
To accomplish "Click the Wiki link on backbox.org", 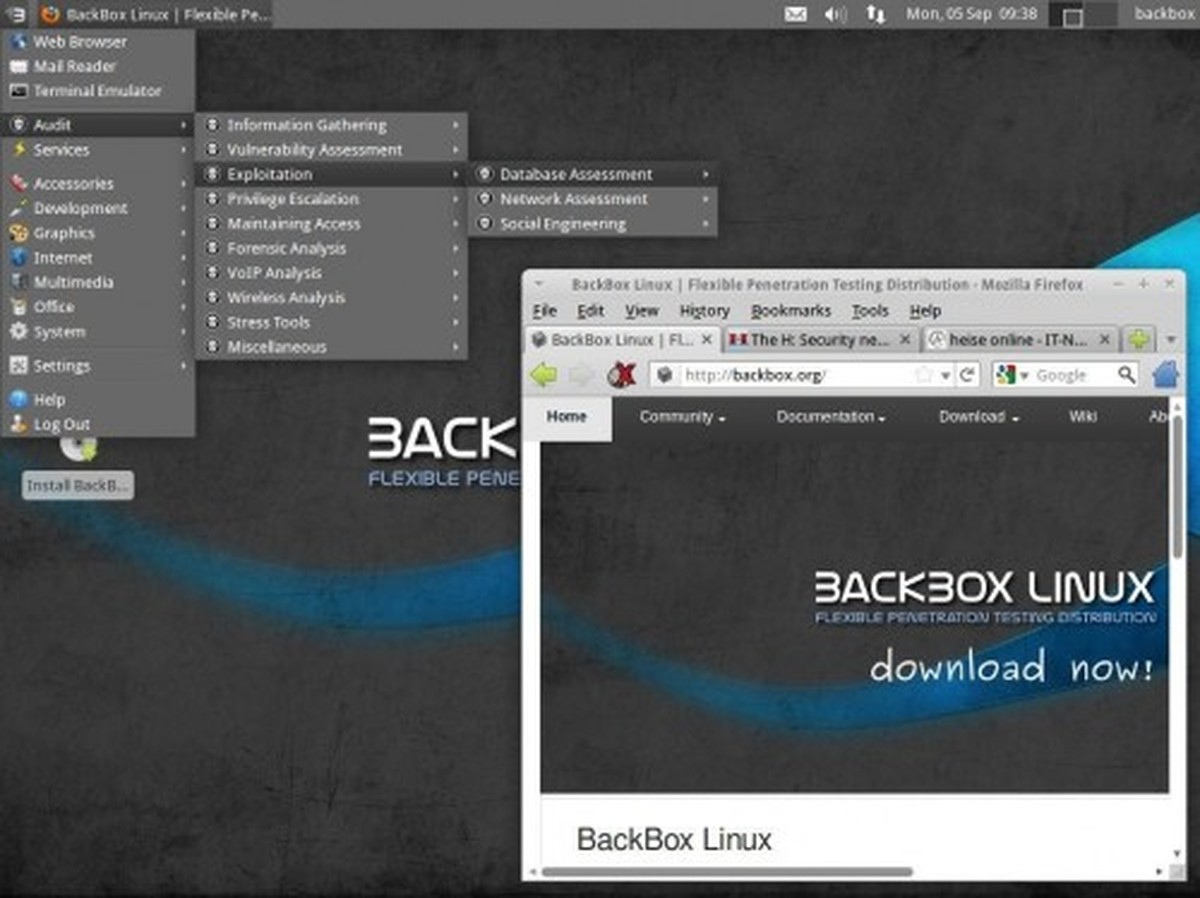I will pyautogui.click(x=1083, y=417).
